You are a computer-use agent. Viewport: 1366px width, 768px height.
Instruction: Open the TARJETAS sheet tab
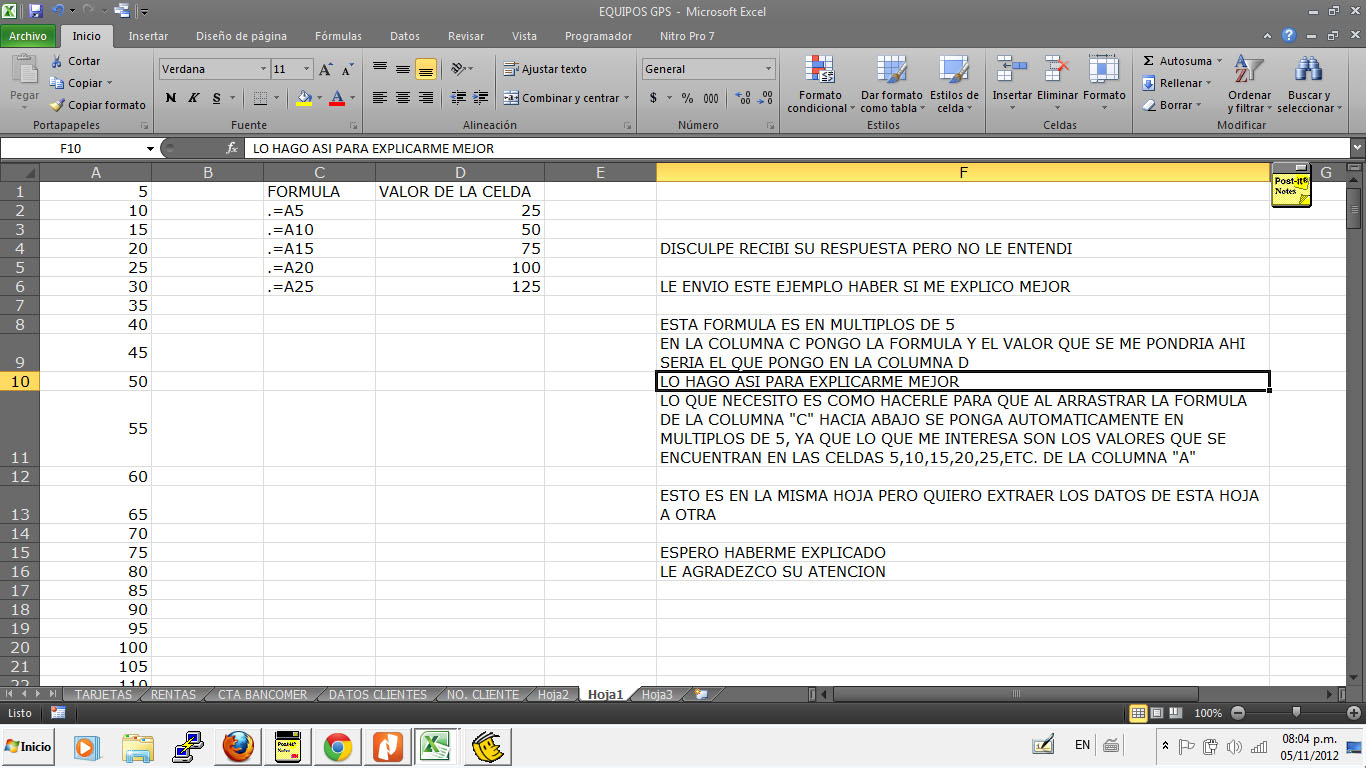103,694
